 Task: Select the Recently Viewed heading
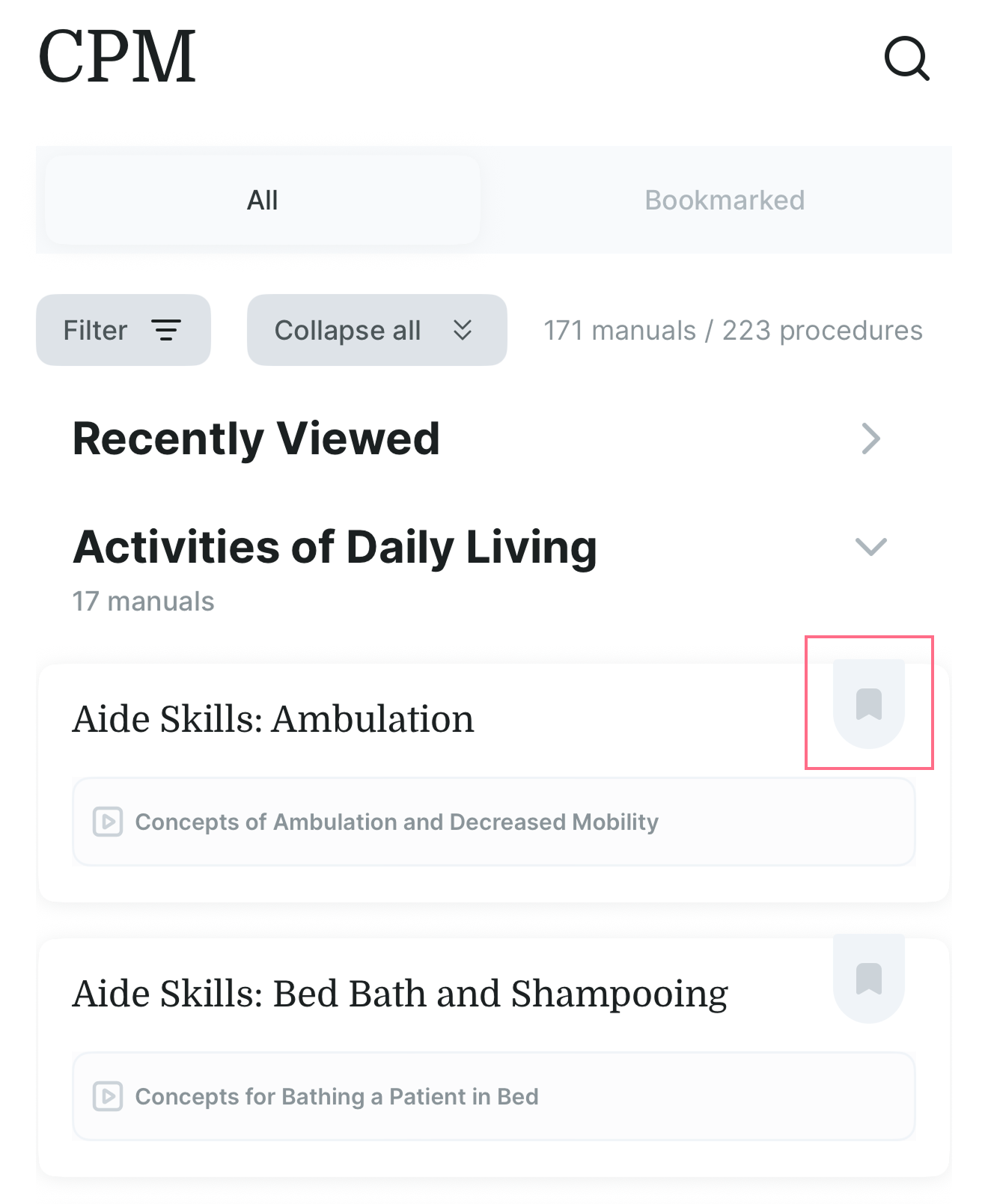(x=256, y=438)
